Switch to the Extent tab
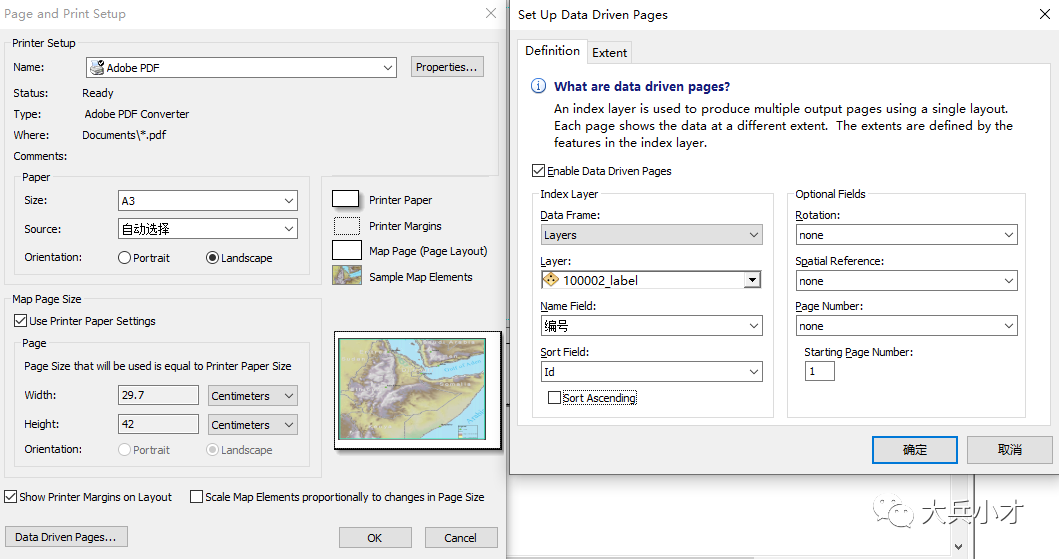 609,53
